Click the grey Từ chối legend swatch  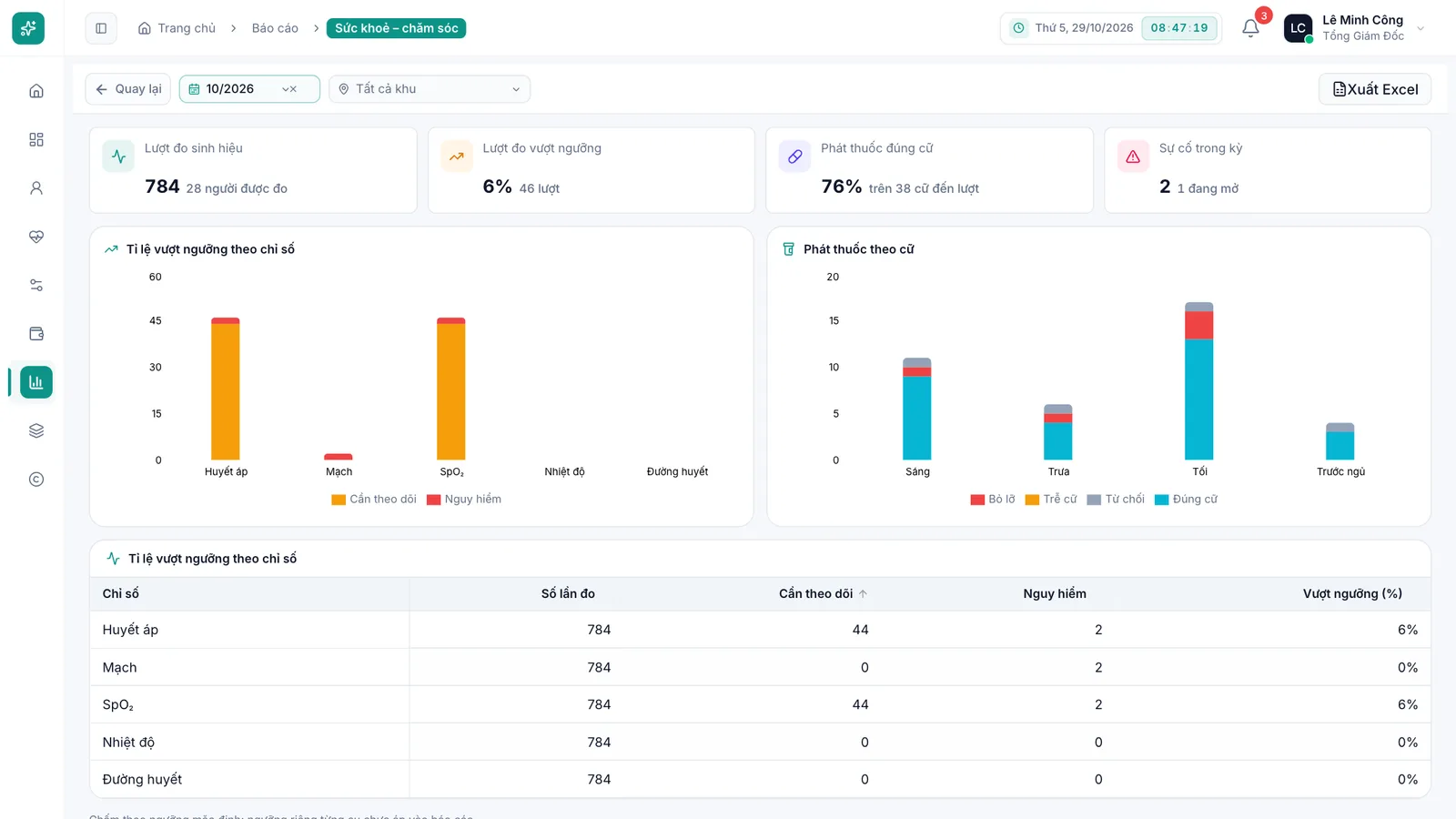click(1094, 500)
